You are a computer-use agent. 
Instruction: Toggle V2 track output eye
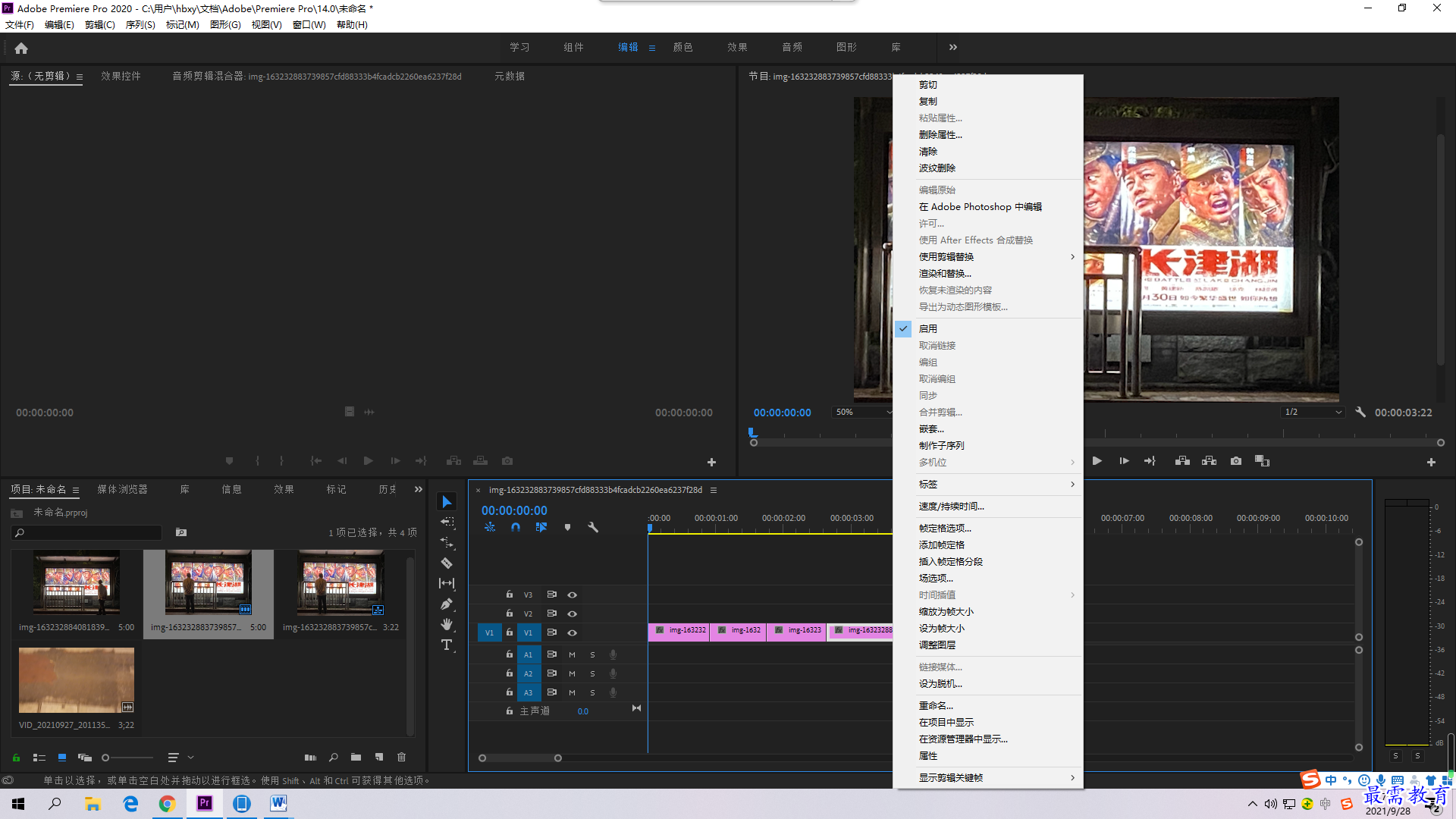[573, 613]
